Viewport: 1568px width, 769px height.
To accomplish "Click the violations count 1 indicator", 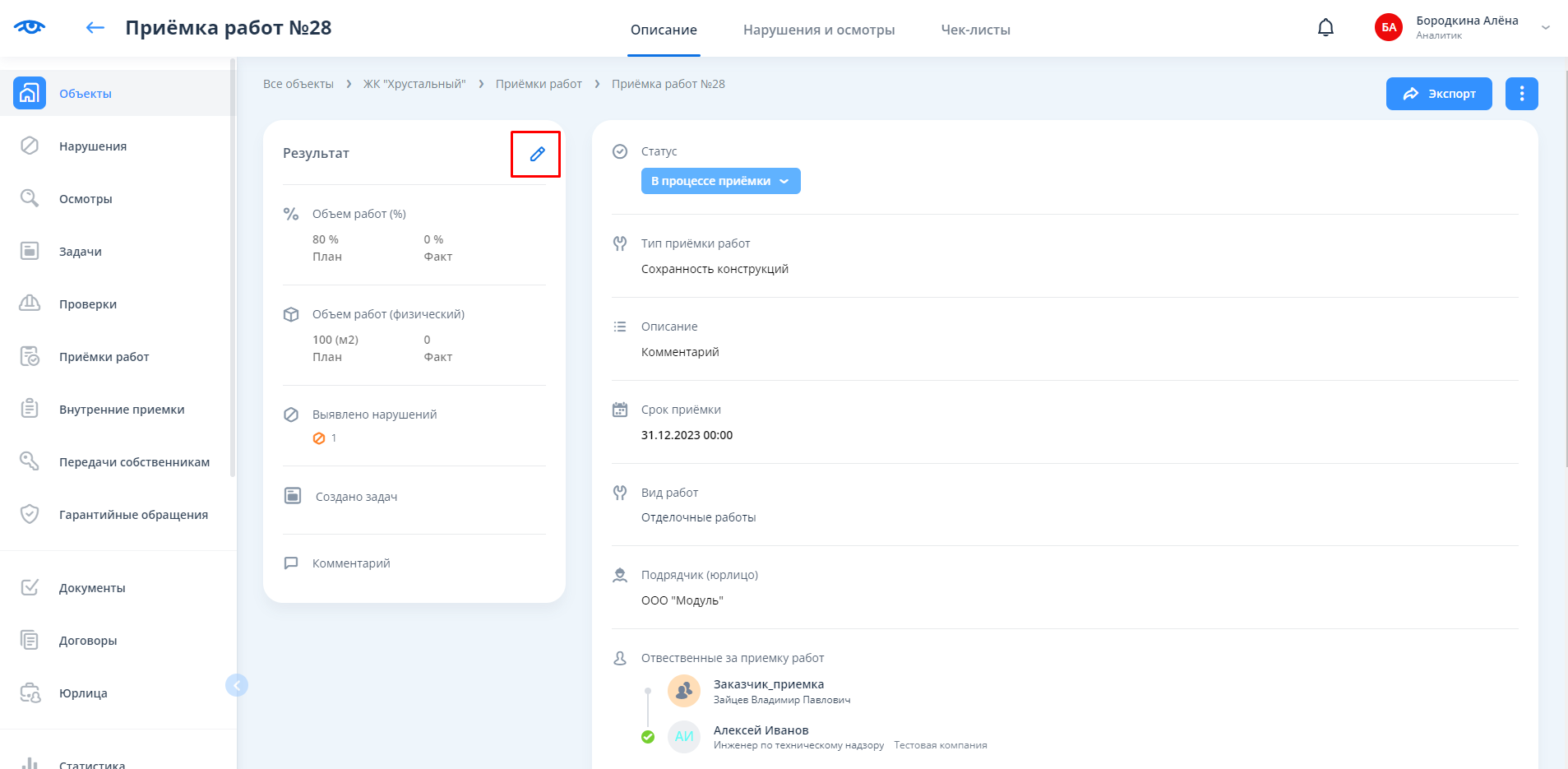I will click(326, 438).
